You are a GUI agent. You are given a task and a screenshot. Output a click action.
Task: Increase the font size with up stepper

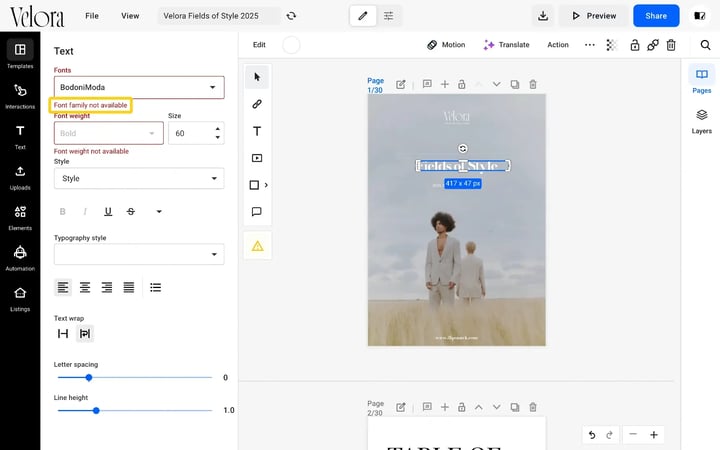[218, 129]
